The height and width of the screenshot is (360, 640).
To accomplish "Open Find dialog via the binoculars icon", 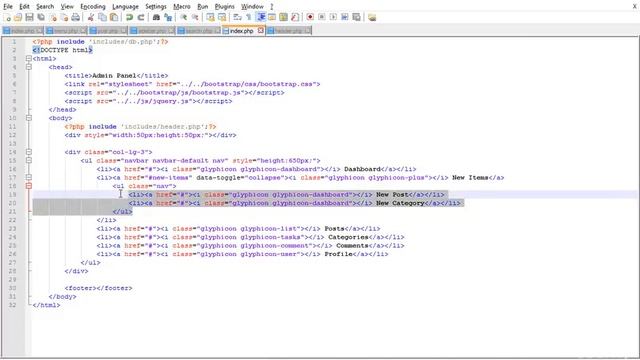I will pos(156,17).
